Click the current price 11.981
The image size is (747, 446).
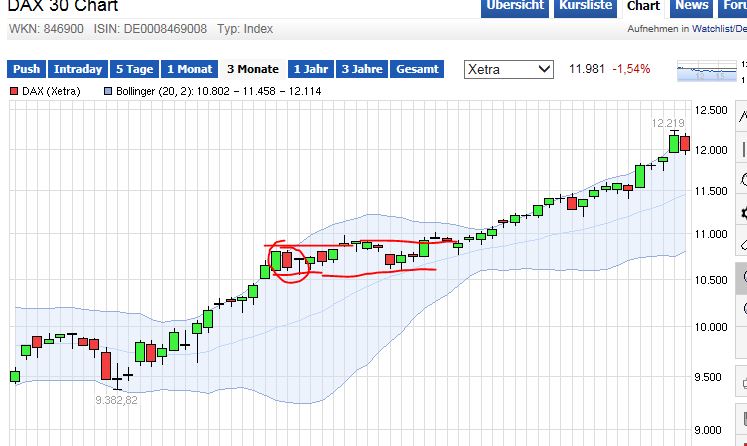pos(586,69)
